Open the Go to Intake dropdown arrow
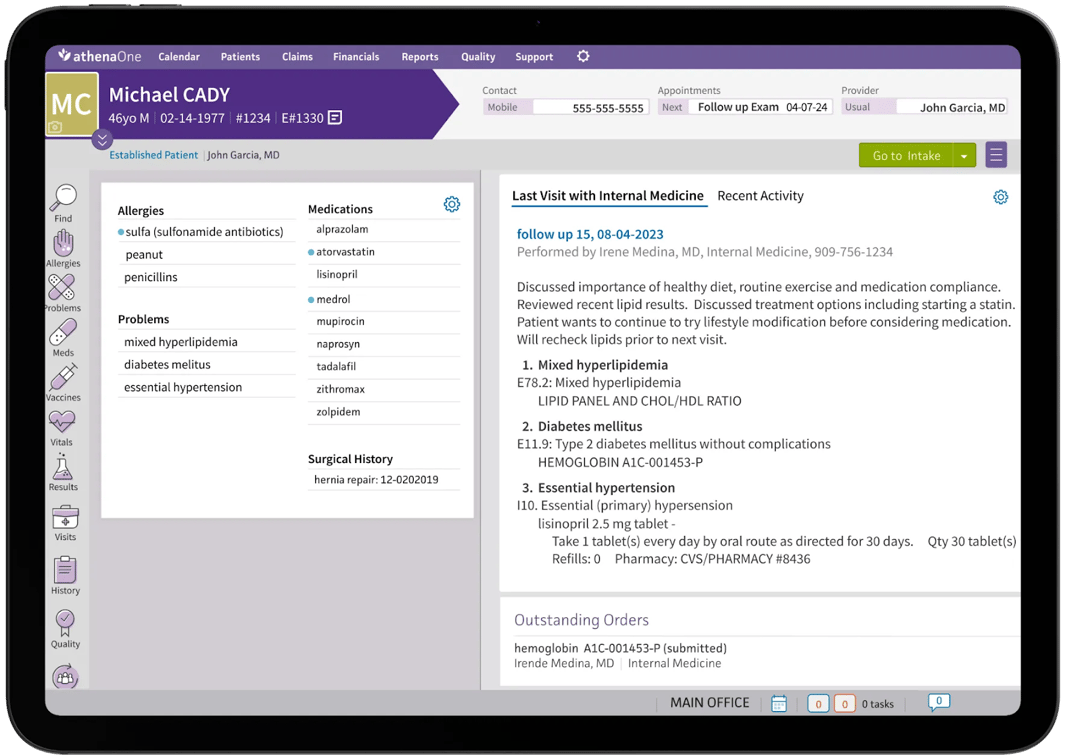The image size is (1082, 755). pos(965,155)
